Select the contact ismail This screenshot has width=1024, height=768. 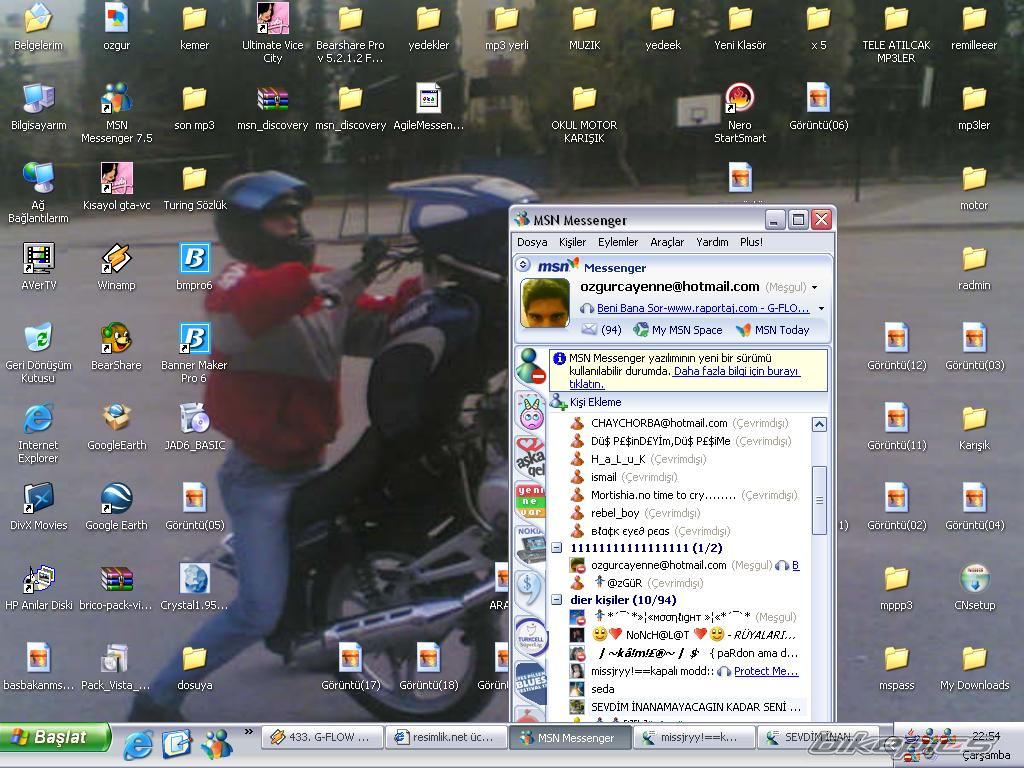coord(624,477)
